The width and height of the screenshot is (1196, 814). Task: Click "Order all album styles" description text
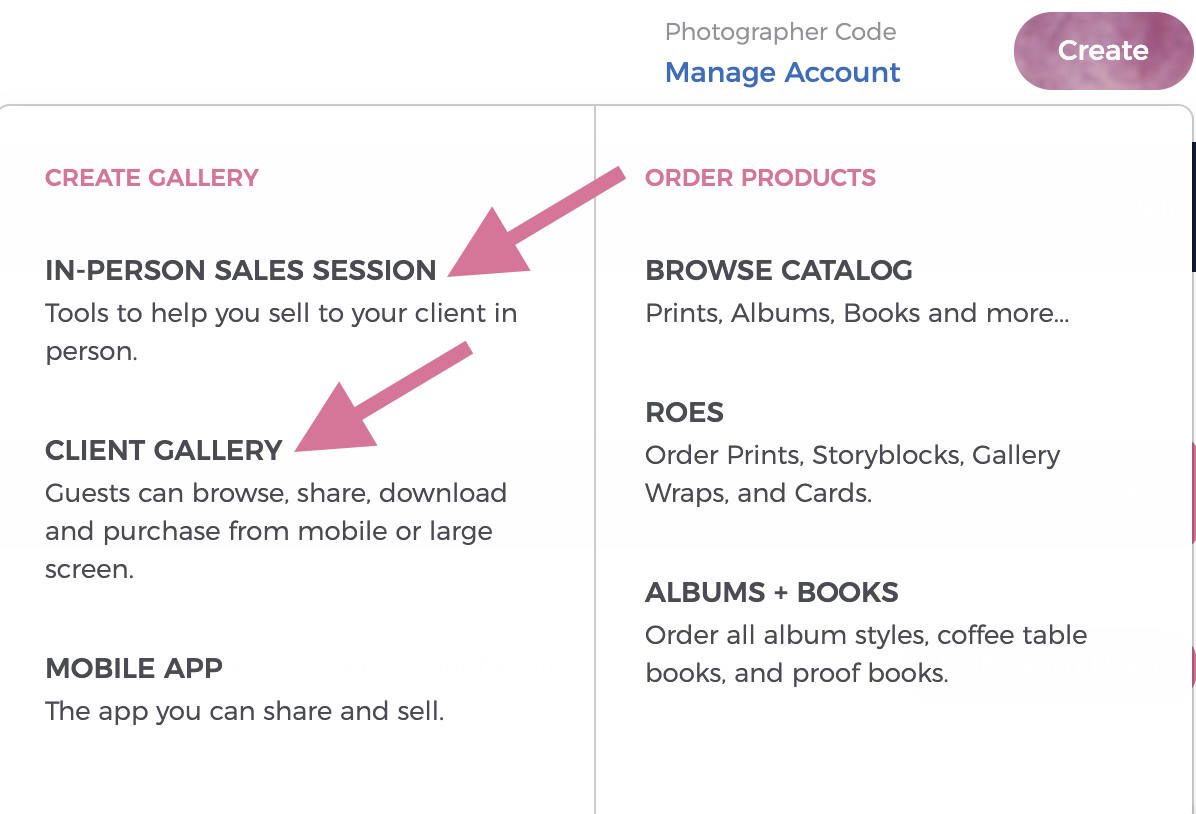866,654
